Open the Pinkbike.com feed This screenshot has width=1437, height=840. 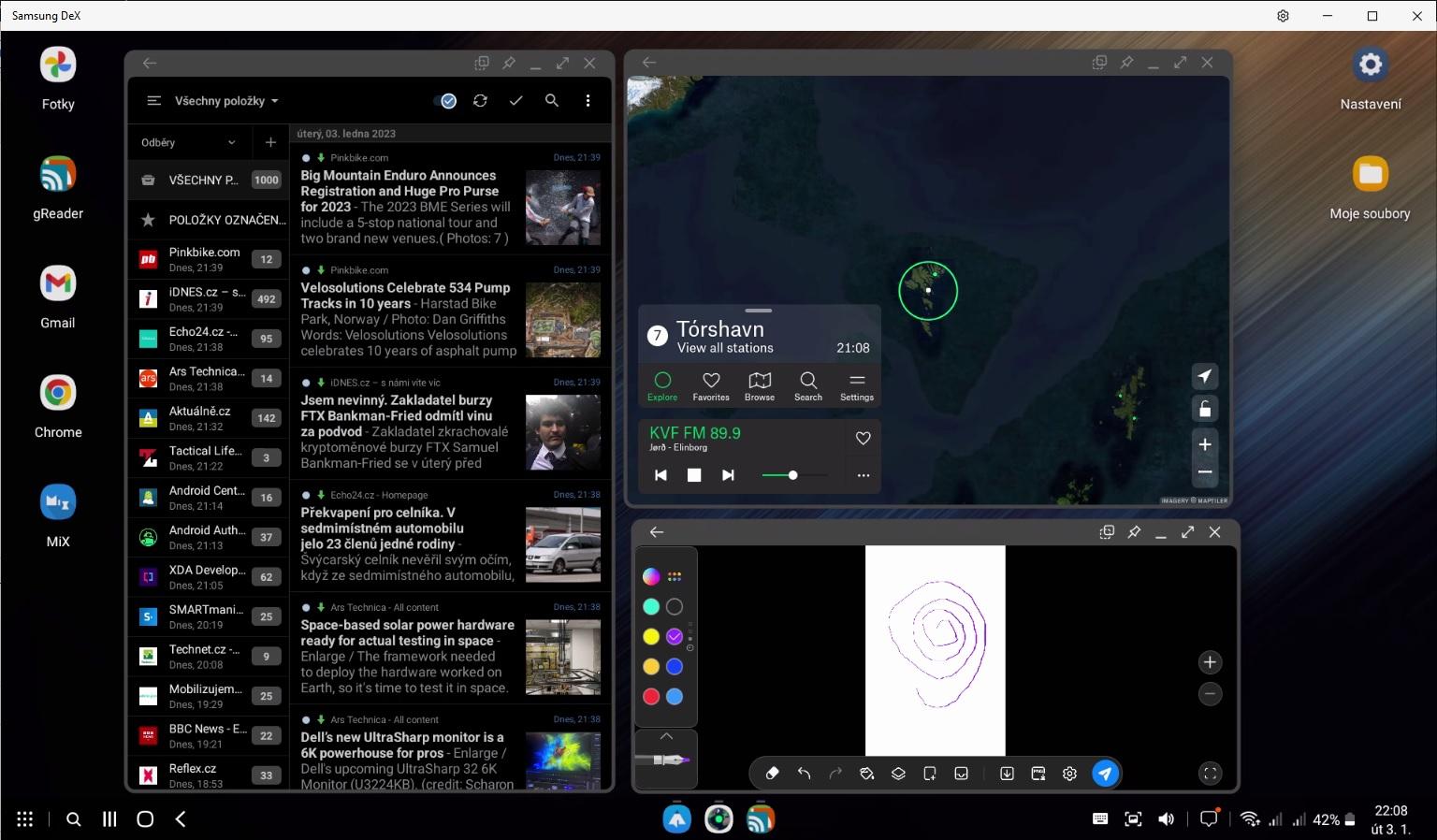tap(207, 259)
